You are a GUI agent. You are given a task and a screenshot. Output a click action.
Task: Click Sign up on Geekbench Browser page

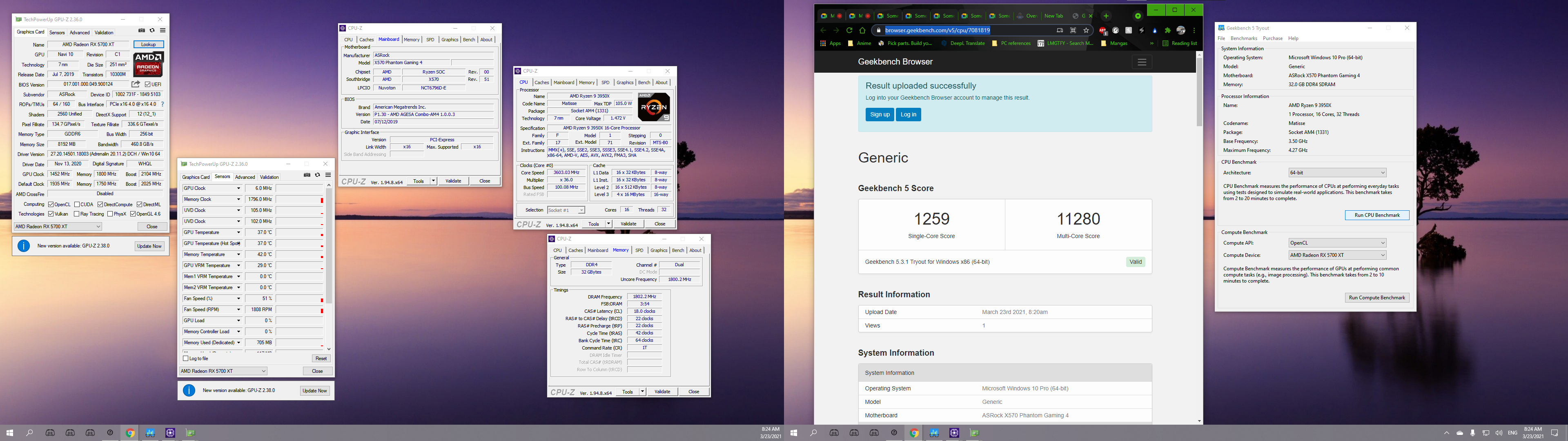[x=880, y=114]
